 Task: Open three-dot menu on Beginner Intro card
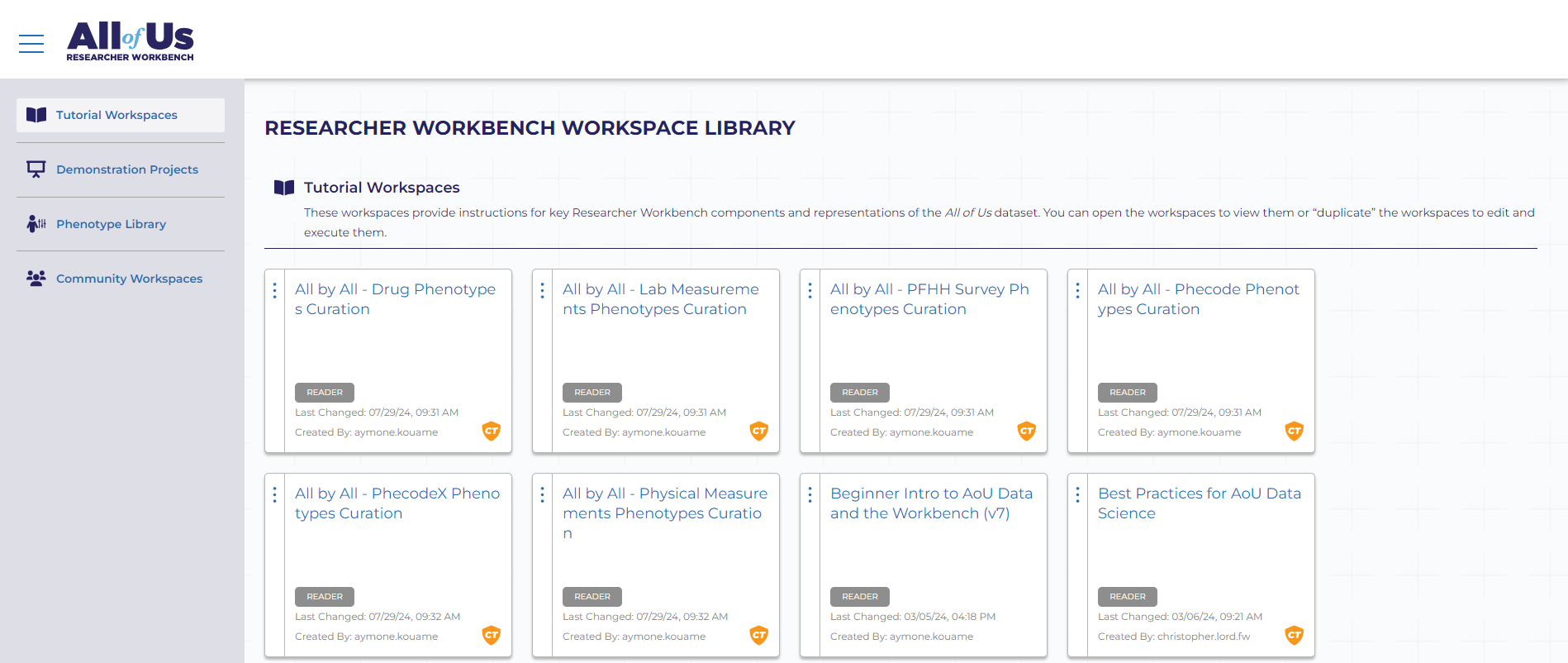click(x=810, y=495)
